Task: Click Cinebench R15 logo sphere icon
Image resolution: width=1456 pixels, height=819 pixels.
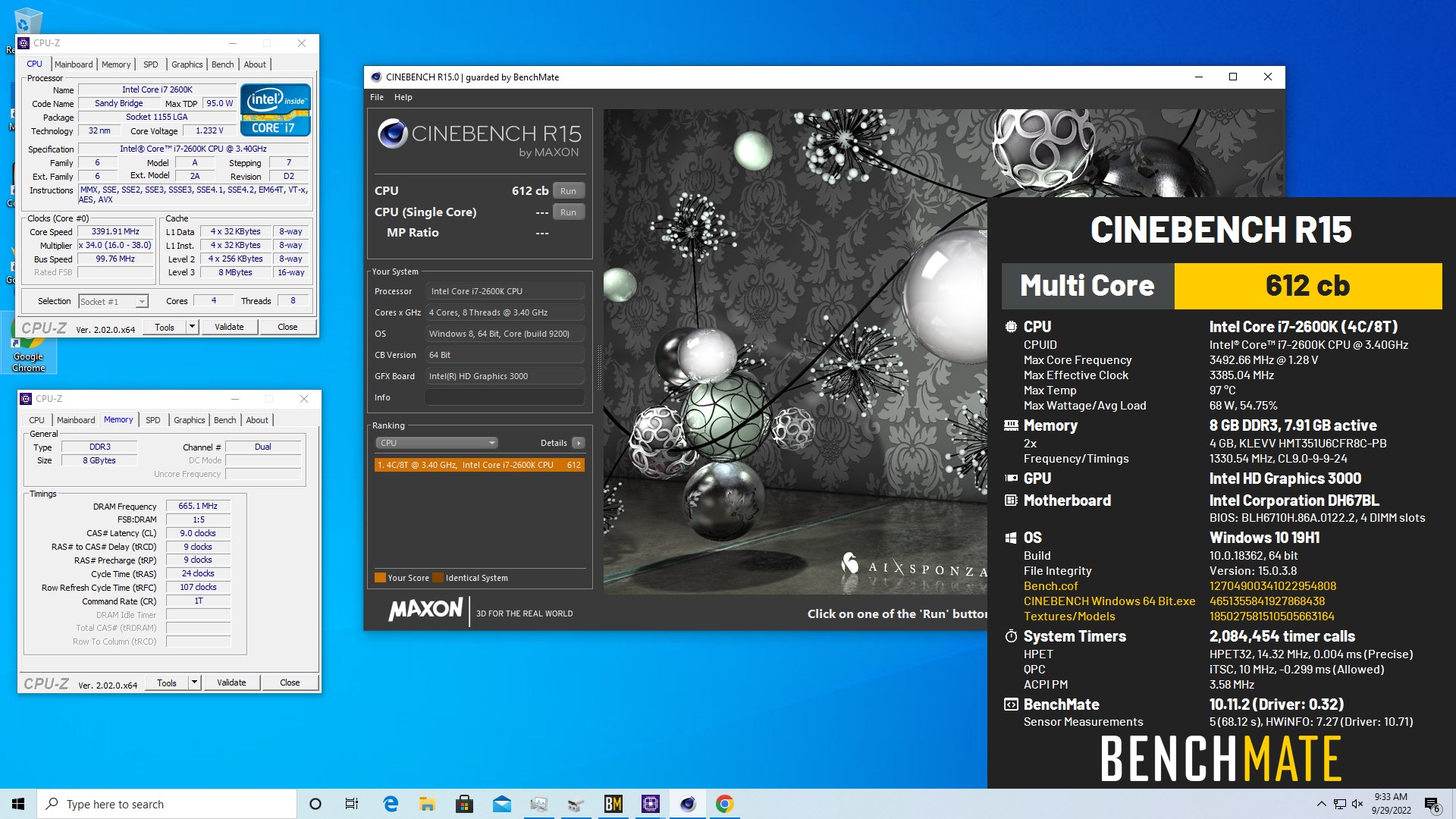Action: 393,133
